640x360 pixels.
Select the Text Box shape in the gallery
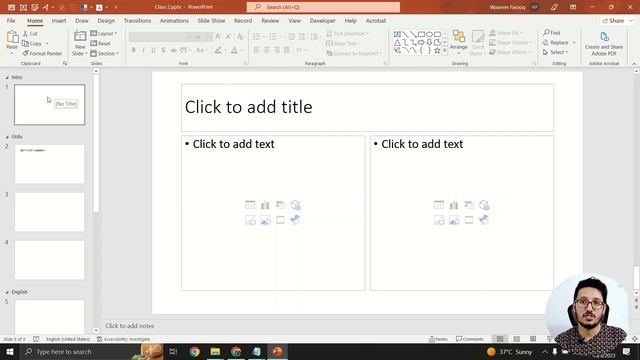pos(397,34)
